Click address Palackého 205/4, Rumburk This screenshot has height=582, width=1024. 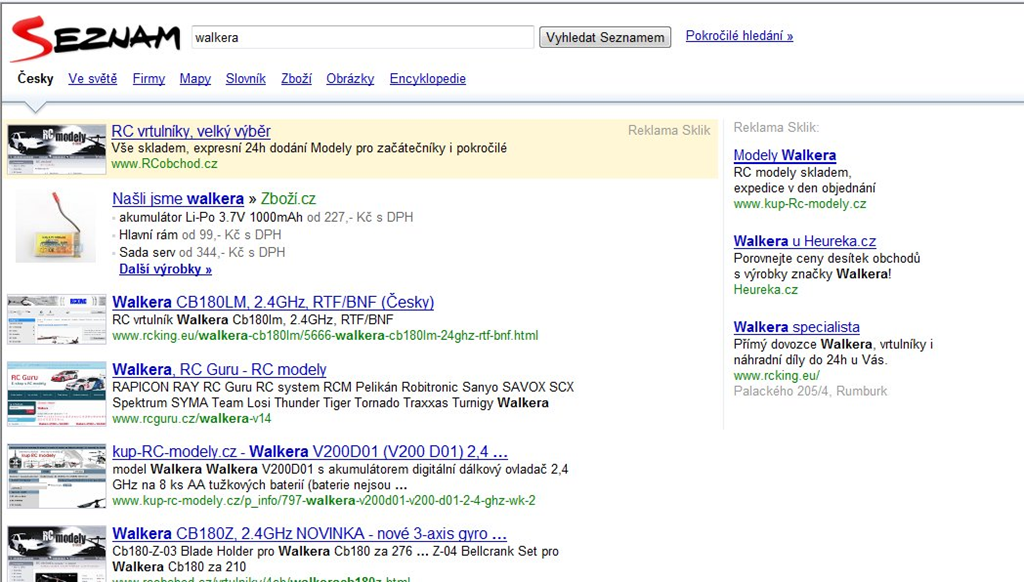click(810, 391)
